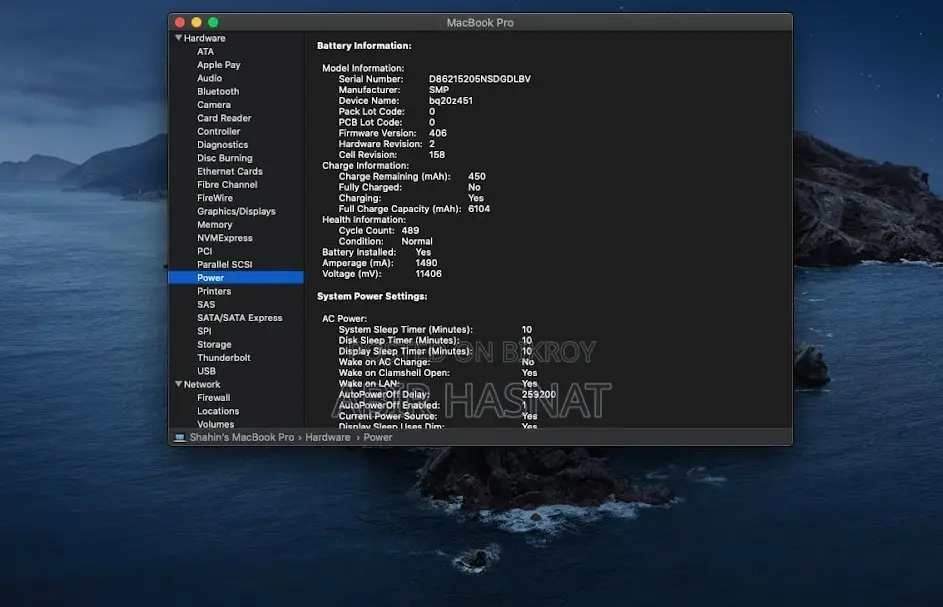This screenshot has width=943, height=607.
Task: Zoom window with green button
Action: pos(213,22)
